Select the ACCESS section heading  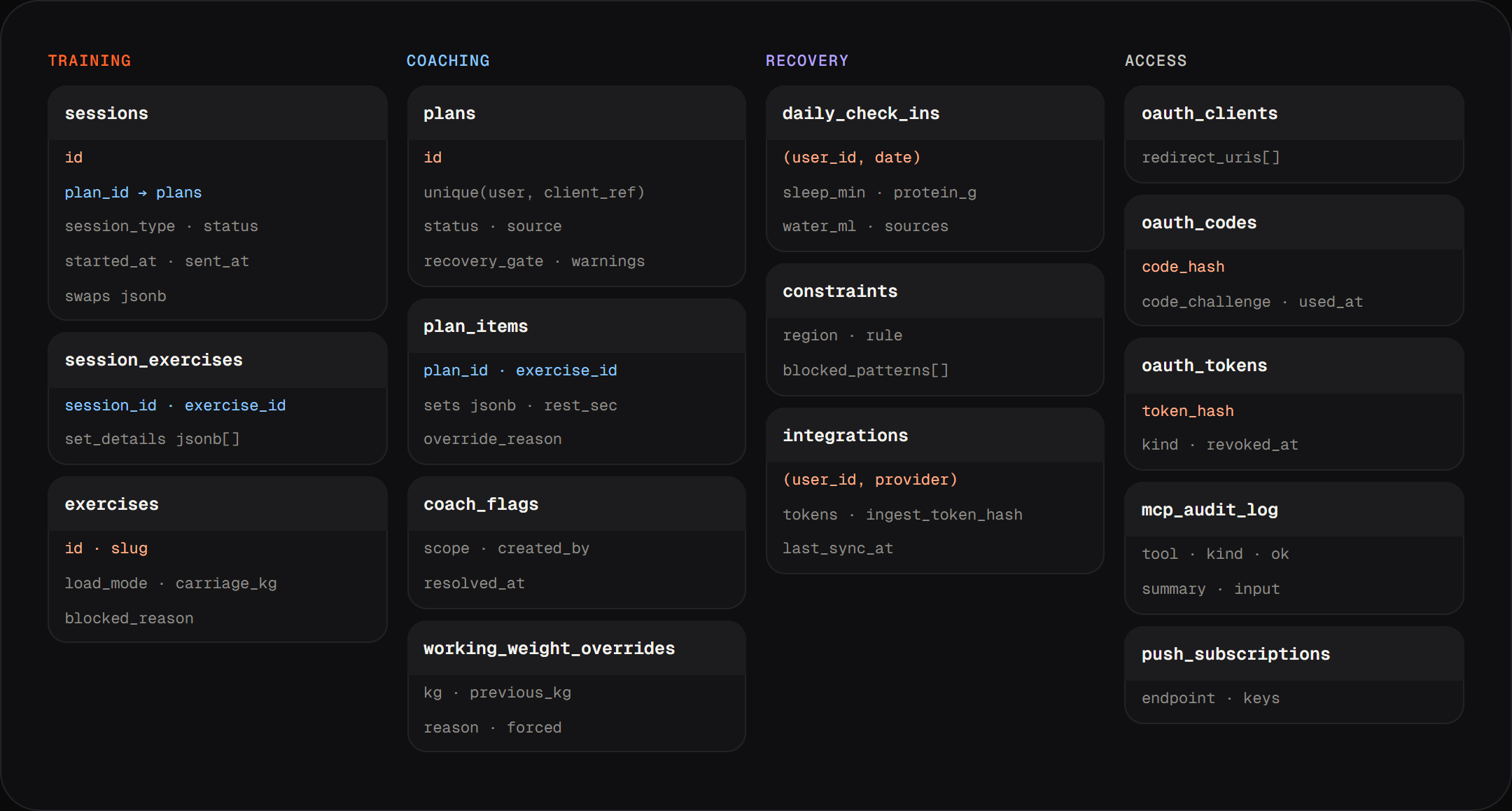click(x=1156, y=61)
